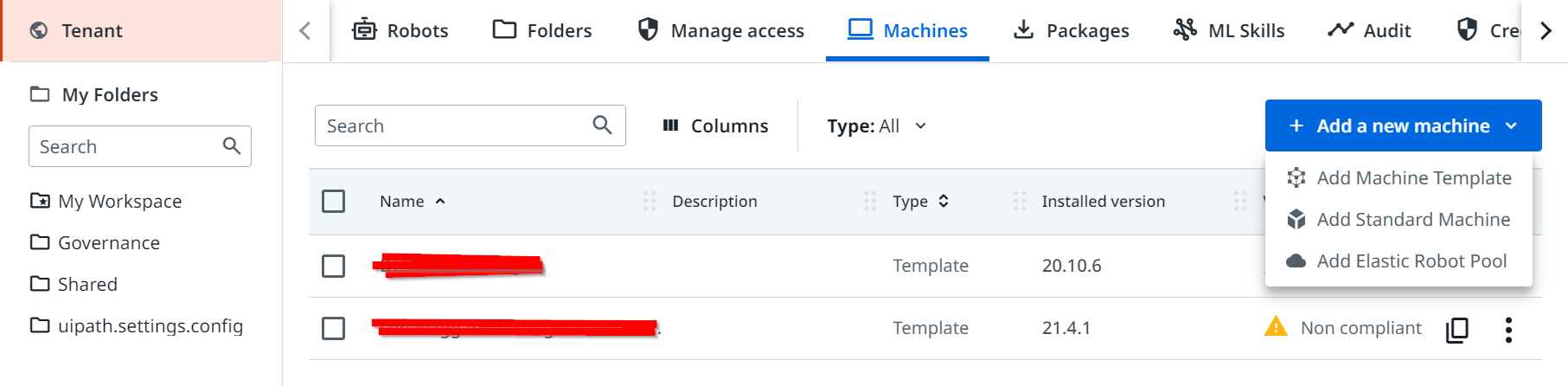Click the sidebar folder search magnifier icon
1568x386 pixels.
point(231,146)
